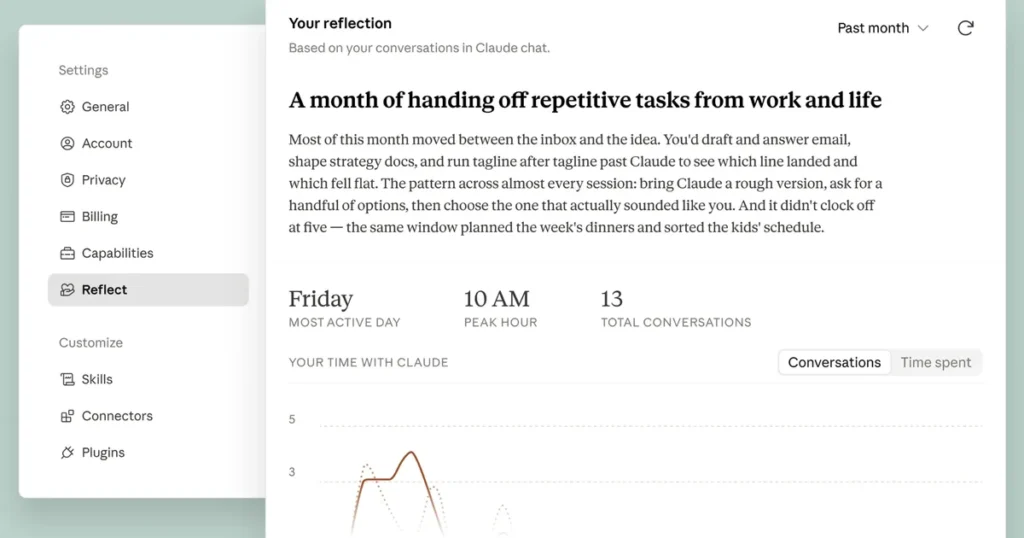Click the Plugins plug icon

(x=67, y=452)
